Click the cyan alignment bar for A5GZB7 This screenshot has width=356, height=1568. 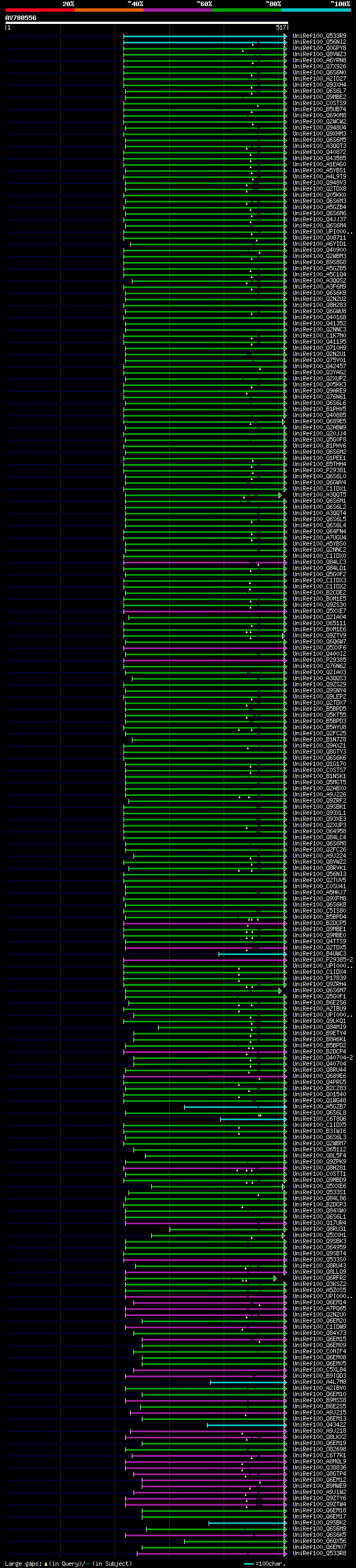tap(235, 1107)
